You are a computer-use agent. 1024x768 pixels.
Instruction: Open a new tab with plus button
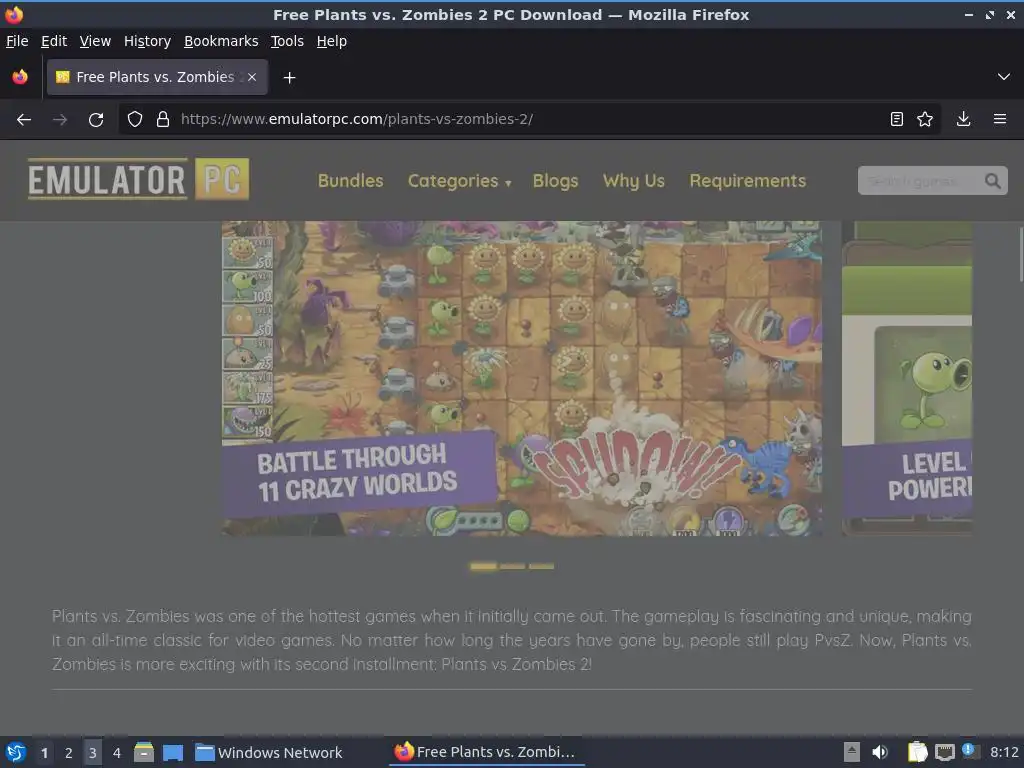click(x=289, y=78)
